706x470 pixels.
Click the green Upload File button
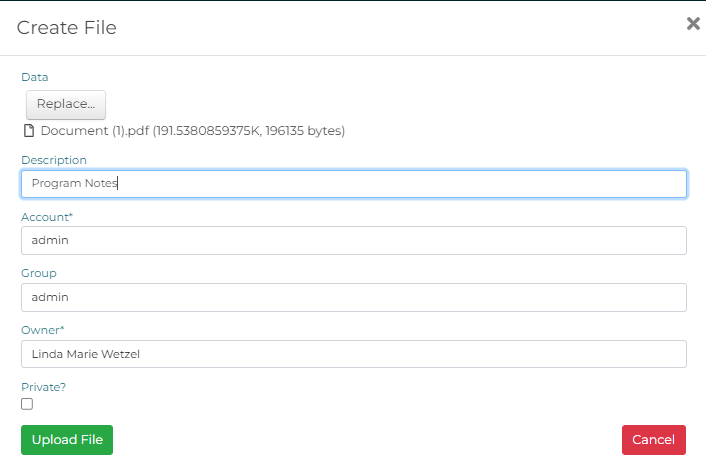tap(67, 440)
